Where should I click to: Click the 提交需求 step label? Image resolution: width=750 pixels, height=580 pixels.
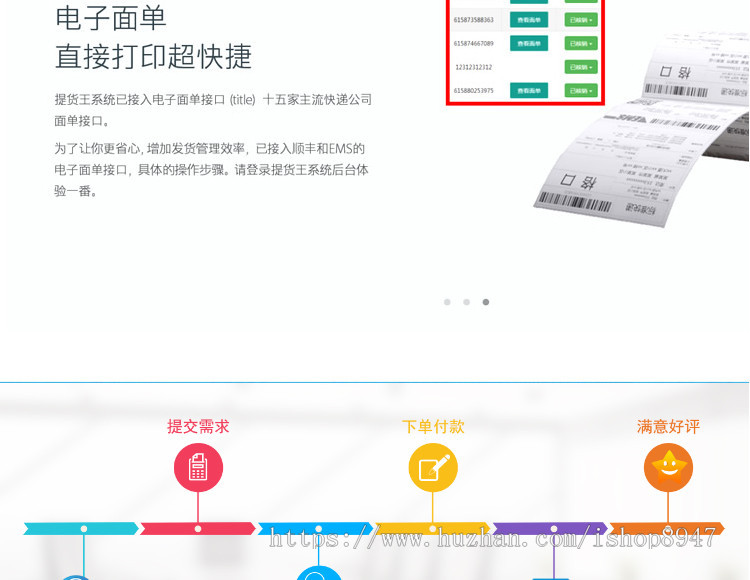(x=198, y=426)
